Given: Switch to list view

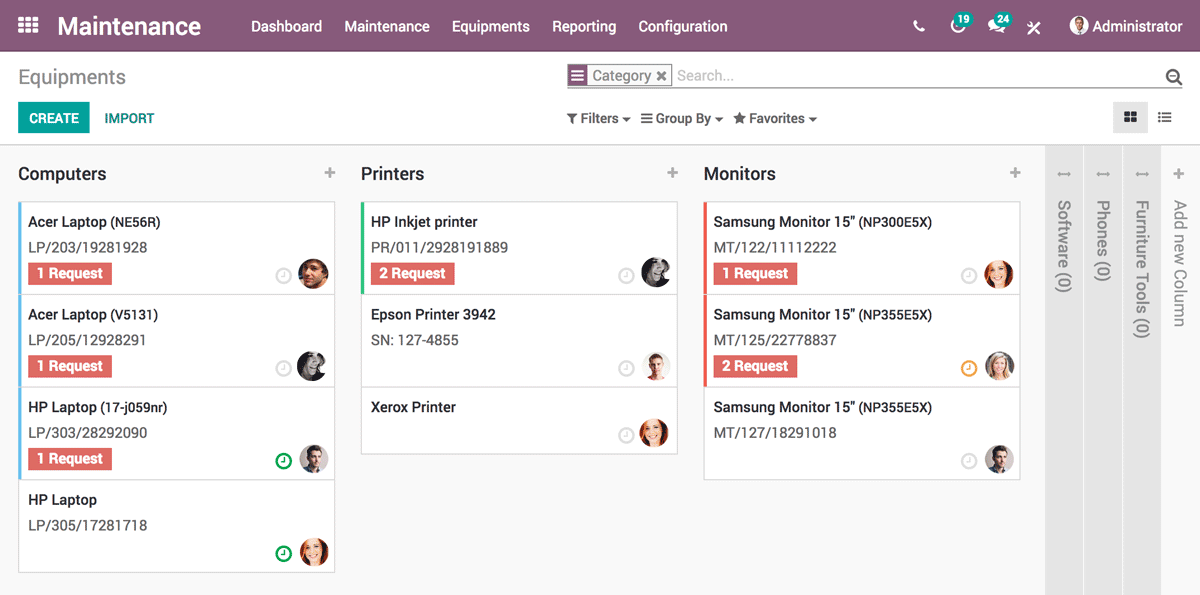Looking at the screenshot, I should tap(1164, 117).
